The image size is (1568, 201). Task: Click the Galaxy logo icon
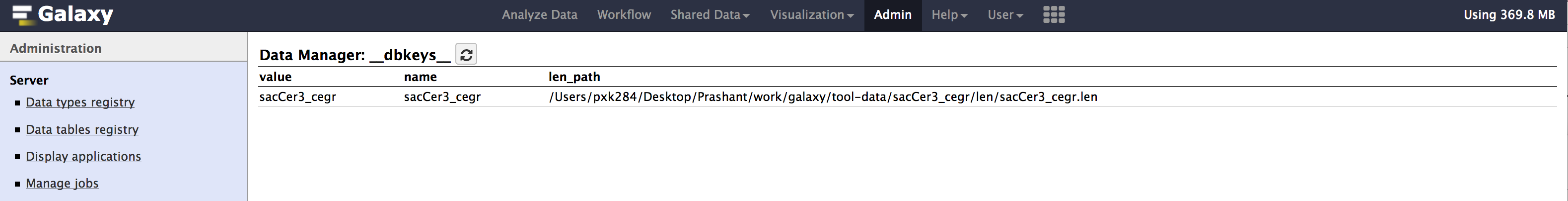point(22,14)
